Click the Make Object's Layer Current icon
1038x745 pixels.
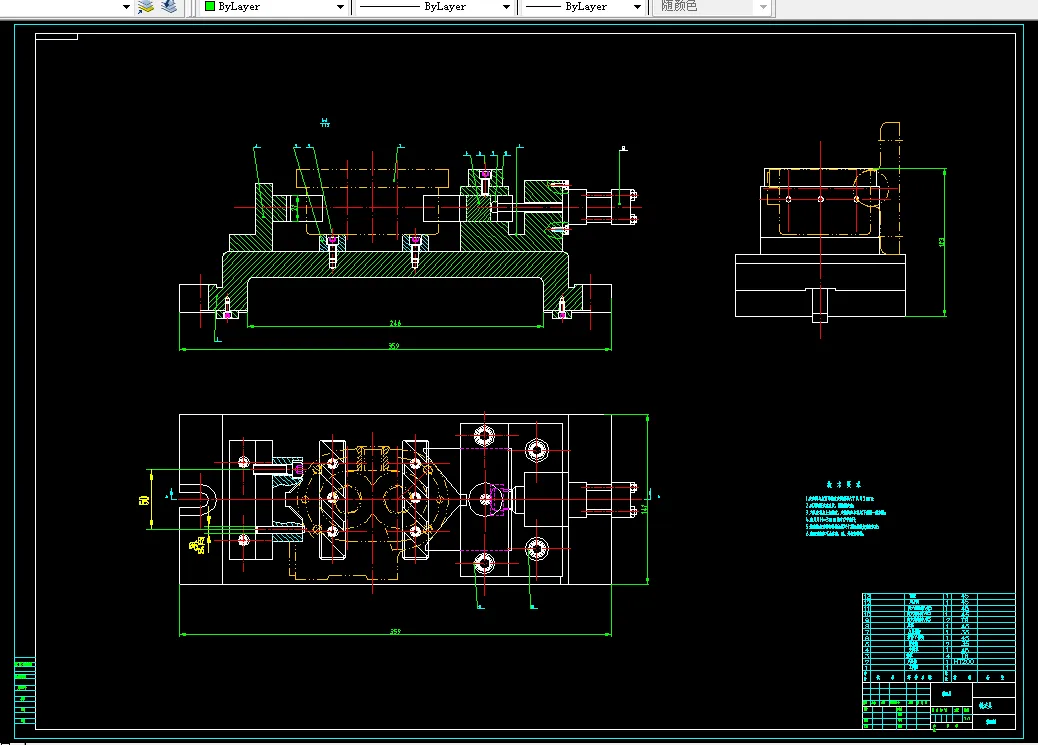pyautogui.click(x=146, y=6)
